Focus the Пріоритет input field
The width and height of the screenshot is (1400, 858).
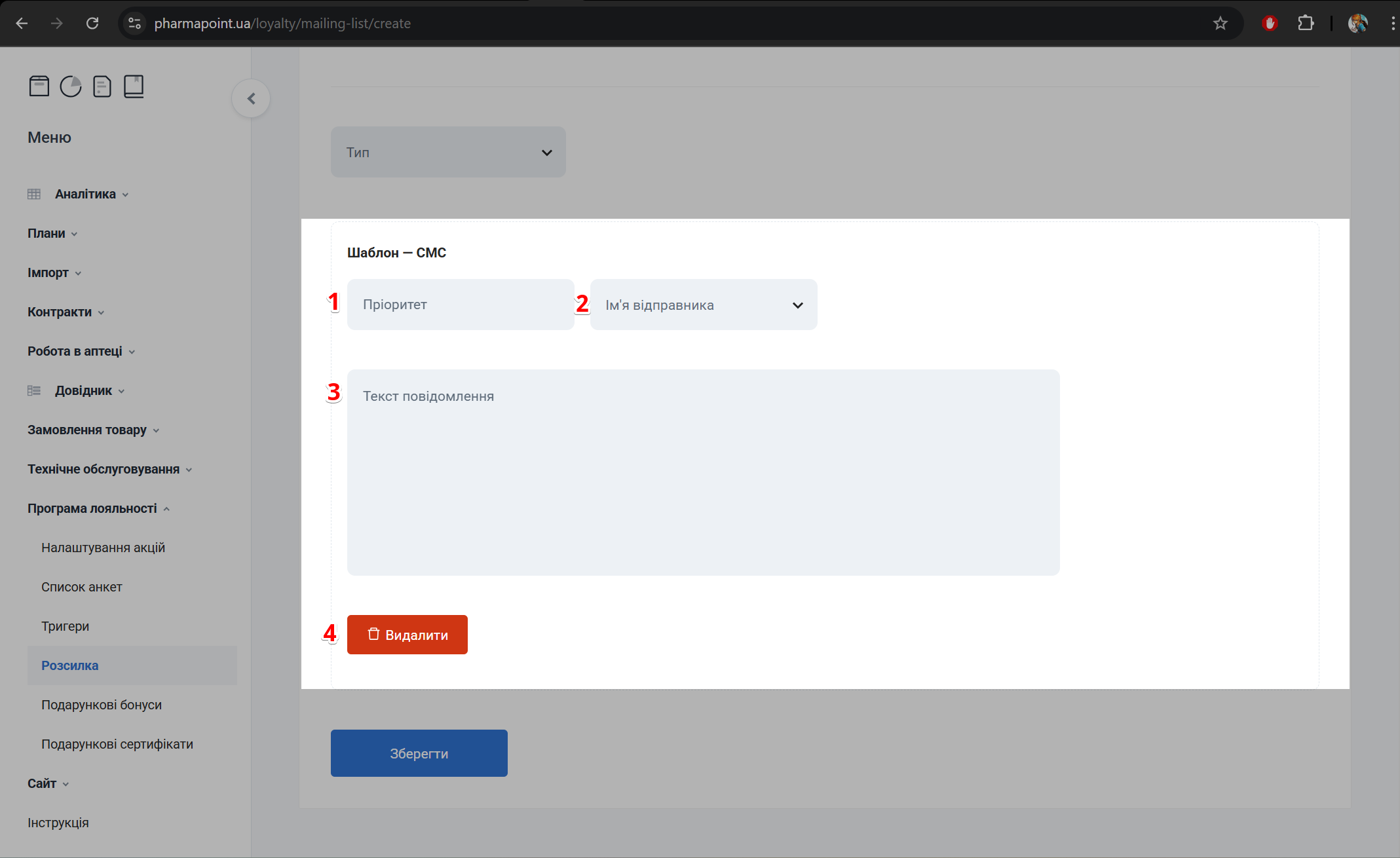point(461,305)
